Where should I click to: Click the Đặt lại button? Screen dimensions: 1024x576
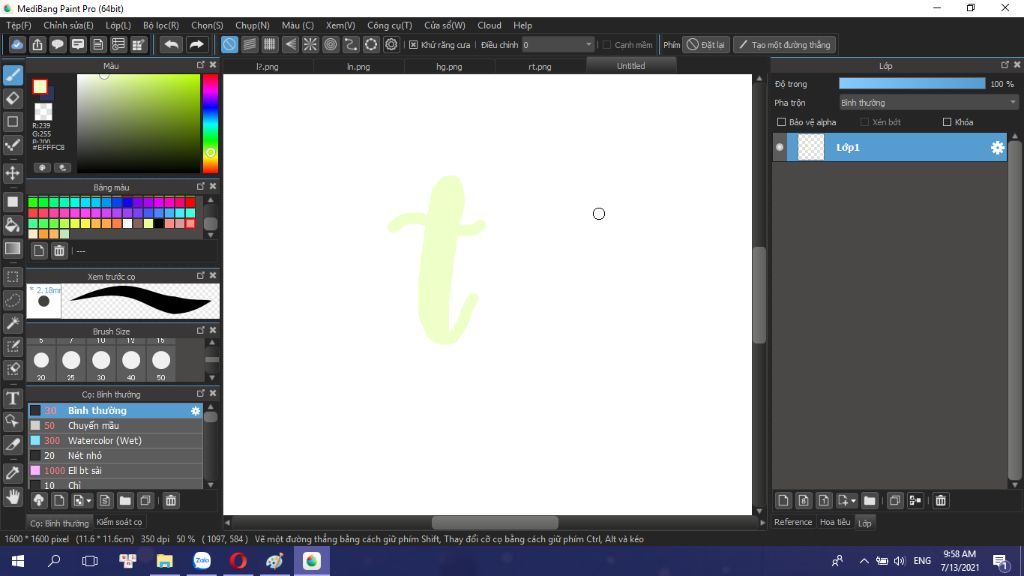pos(705,45)
